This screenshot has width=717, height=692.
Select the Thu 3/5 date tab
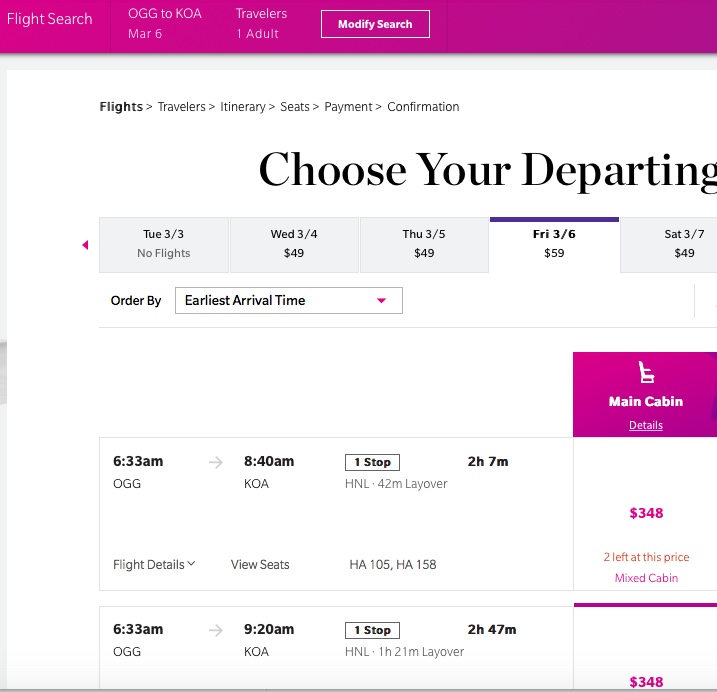point(424,245)
